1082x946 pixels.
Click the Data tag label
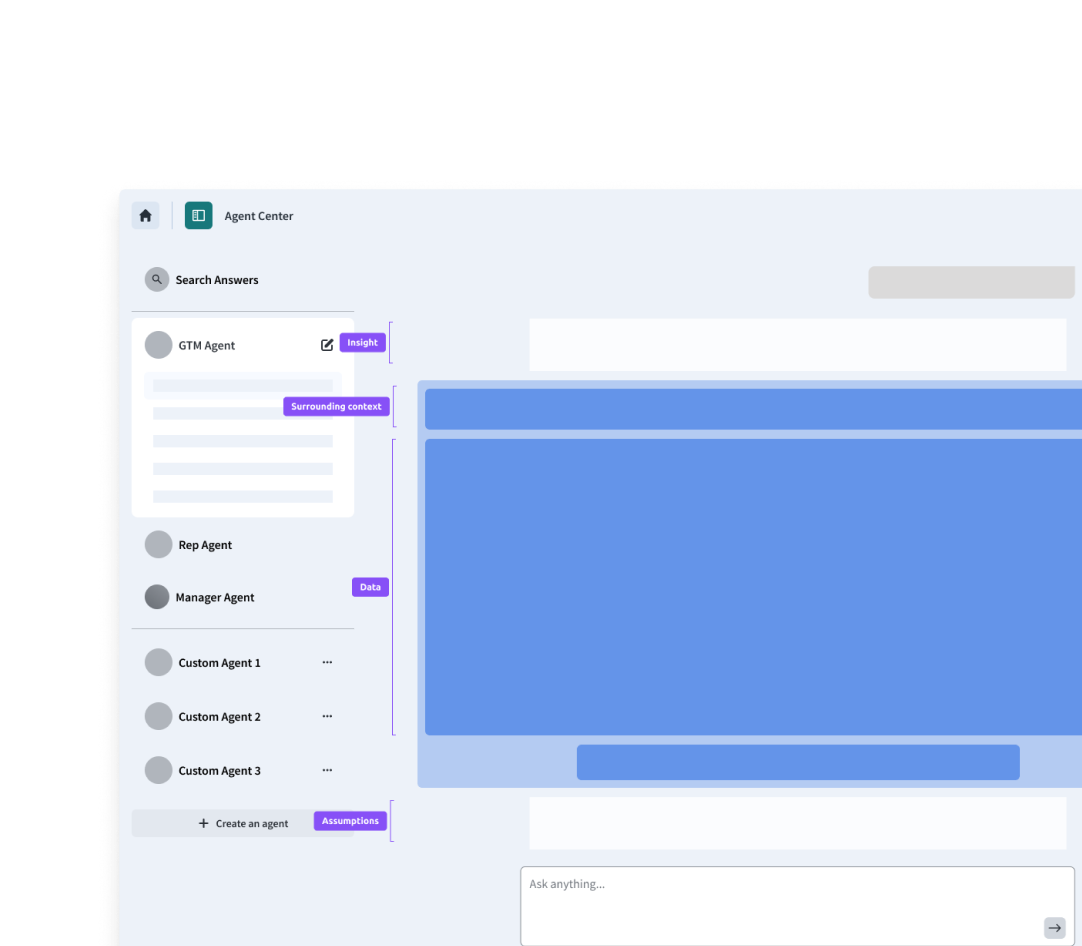(370, 587)
